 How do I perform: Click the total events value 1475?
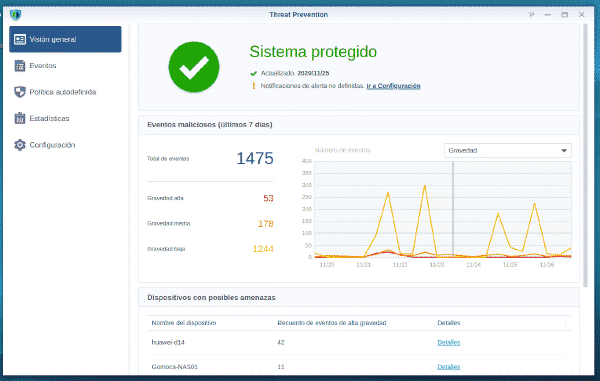[255, 158]
